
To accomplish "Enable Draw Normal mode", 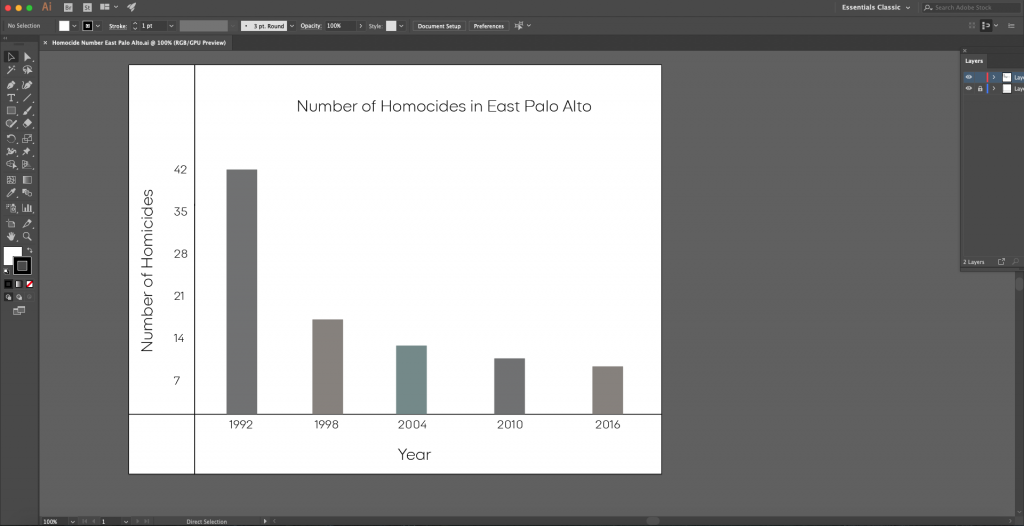I will (8, 297).
